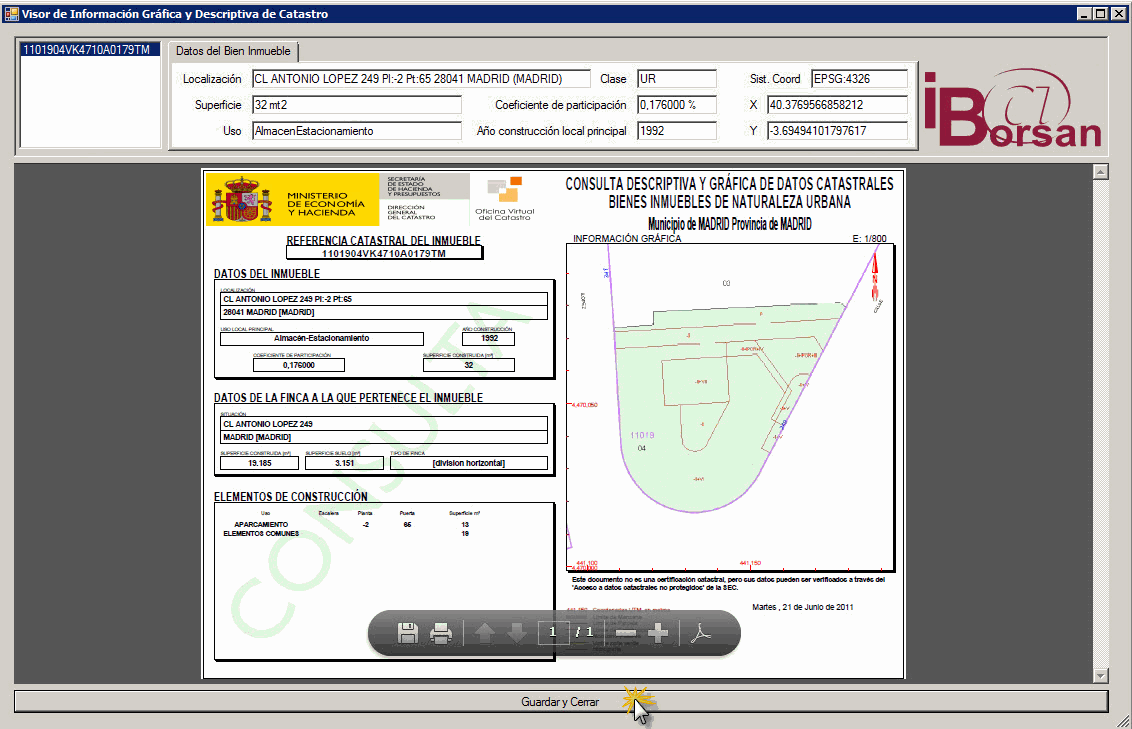
Task: Click the scroll up arrow of document viewer
Action: click(x=1101, y=172)
